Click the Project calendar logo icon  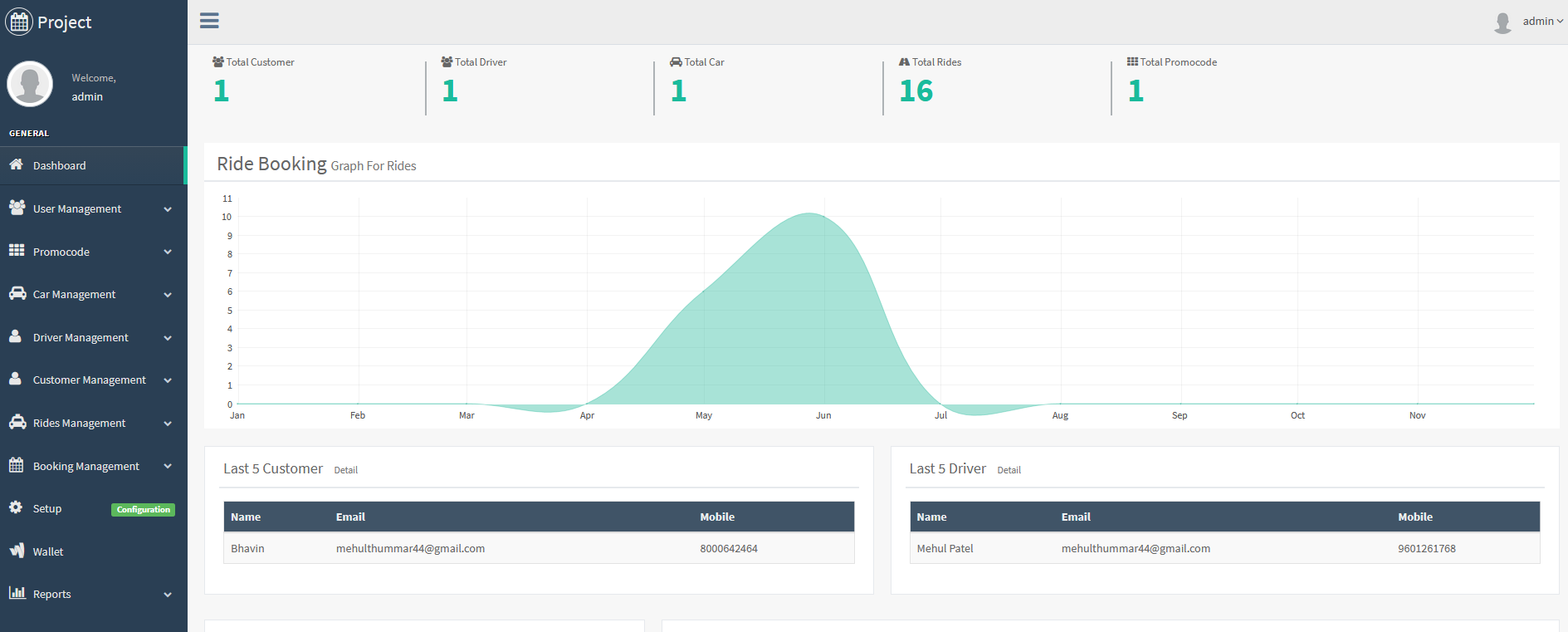(x=19, y=22)
